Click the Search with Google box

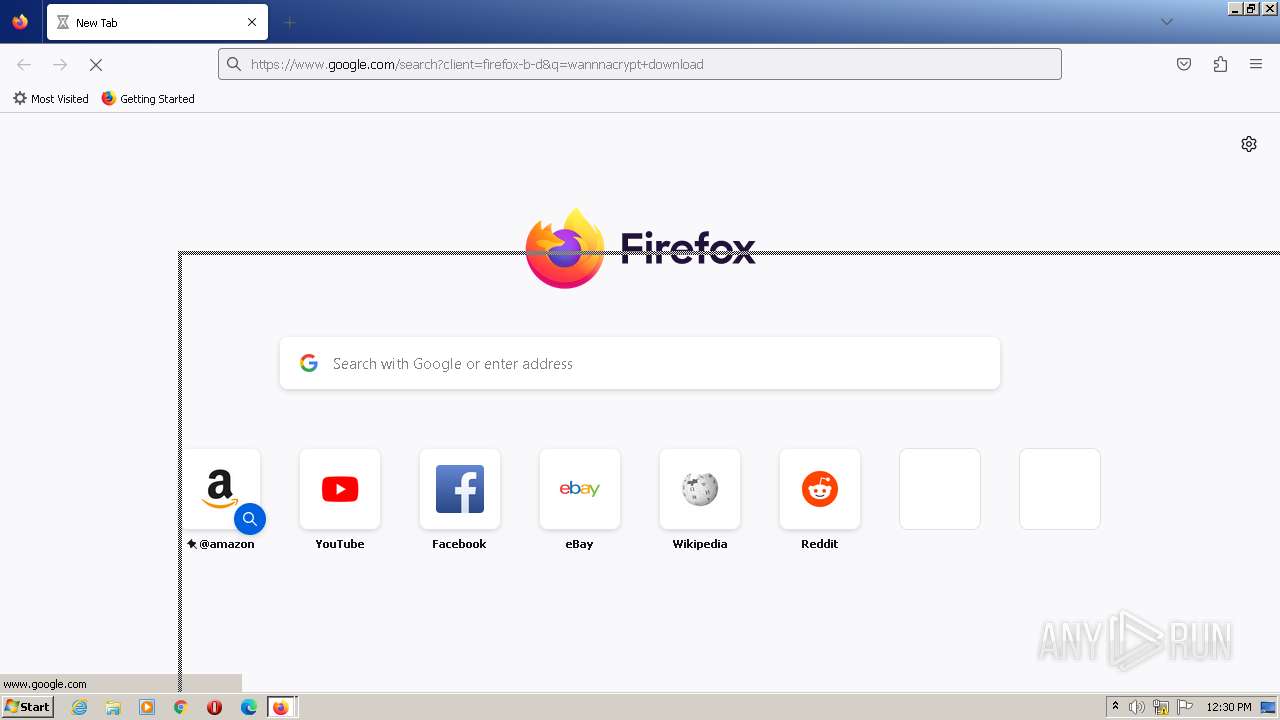pos(640,363)
